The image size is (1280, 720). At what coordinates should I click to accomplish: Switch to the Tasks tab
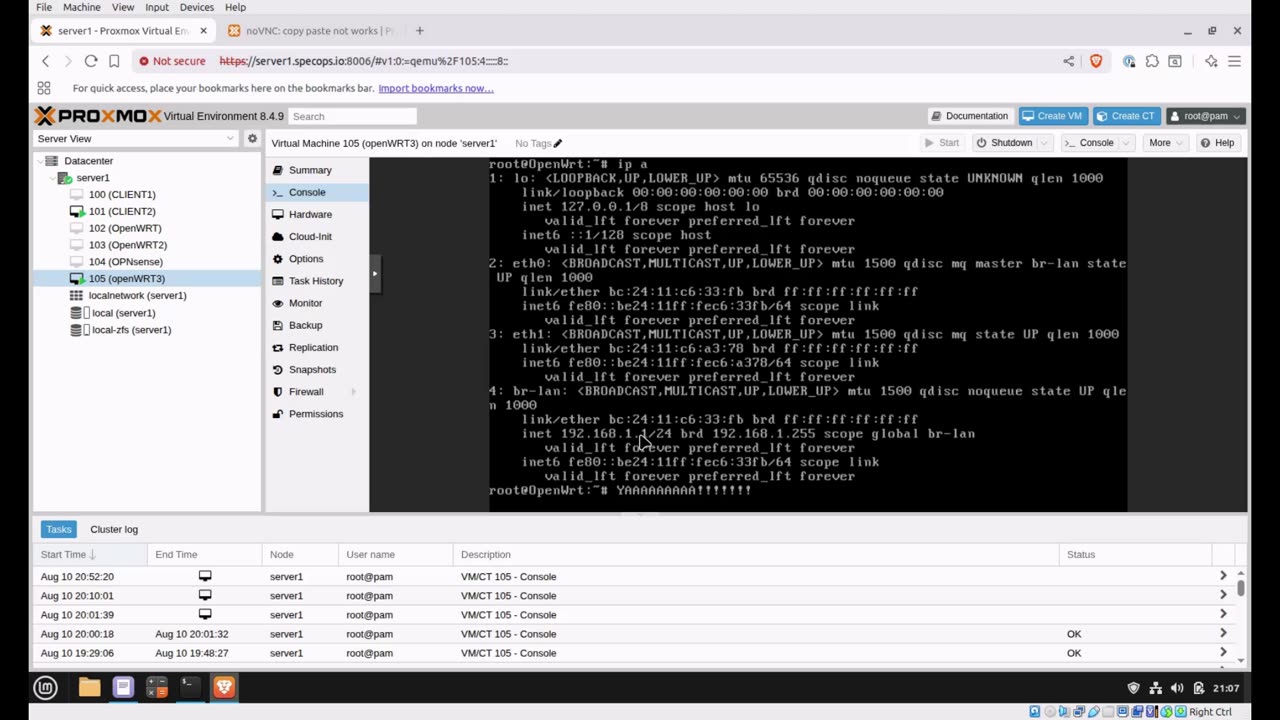click(x=58, y=529)
